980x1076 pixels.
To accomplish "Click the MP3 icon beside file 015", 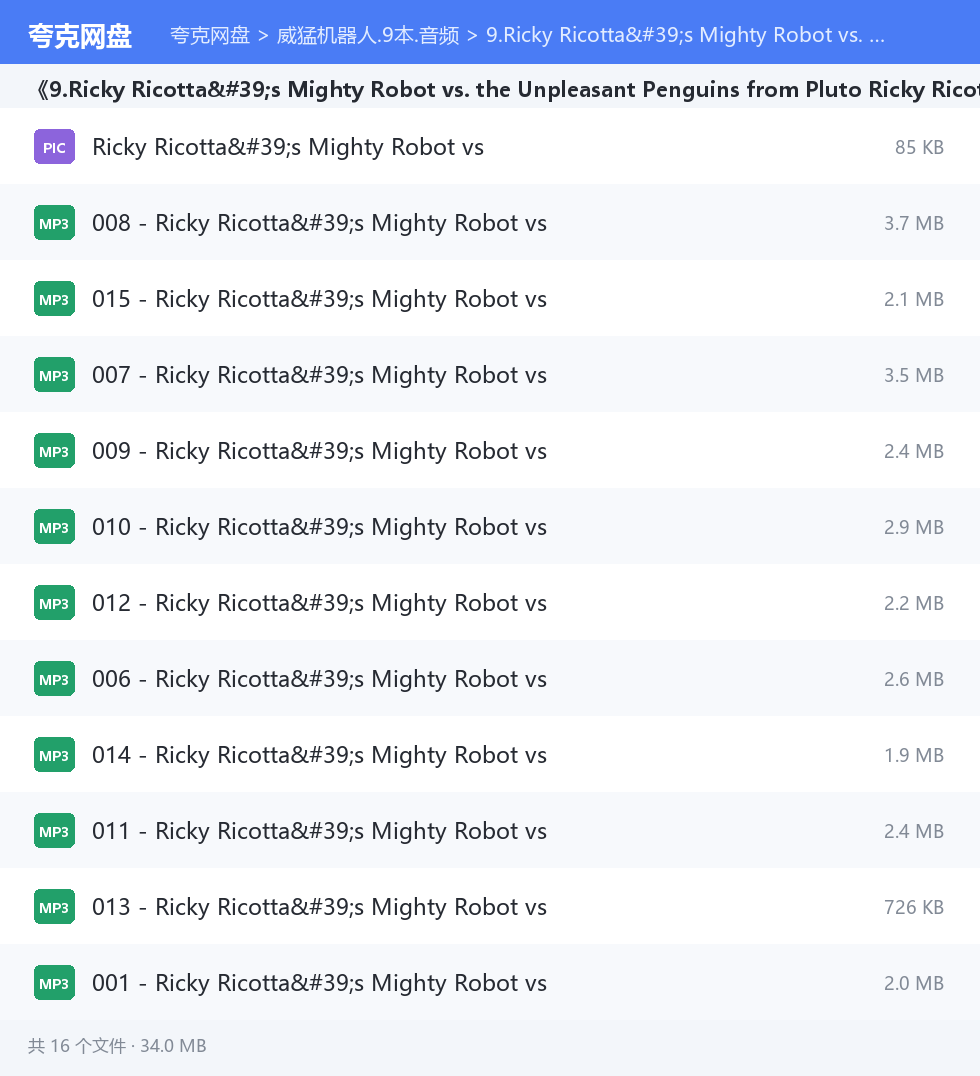I will point(54,299).
